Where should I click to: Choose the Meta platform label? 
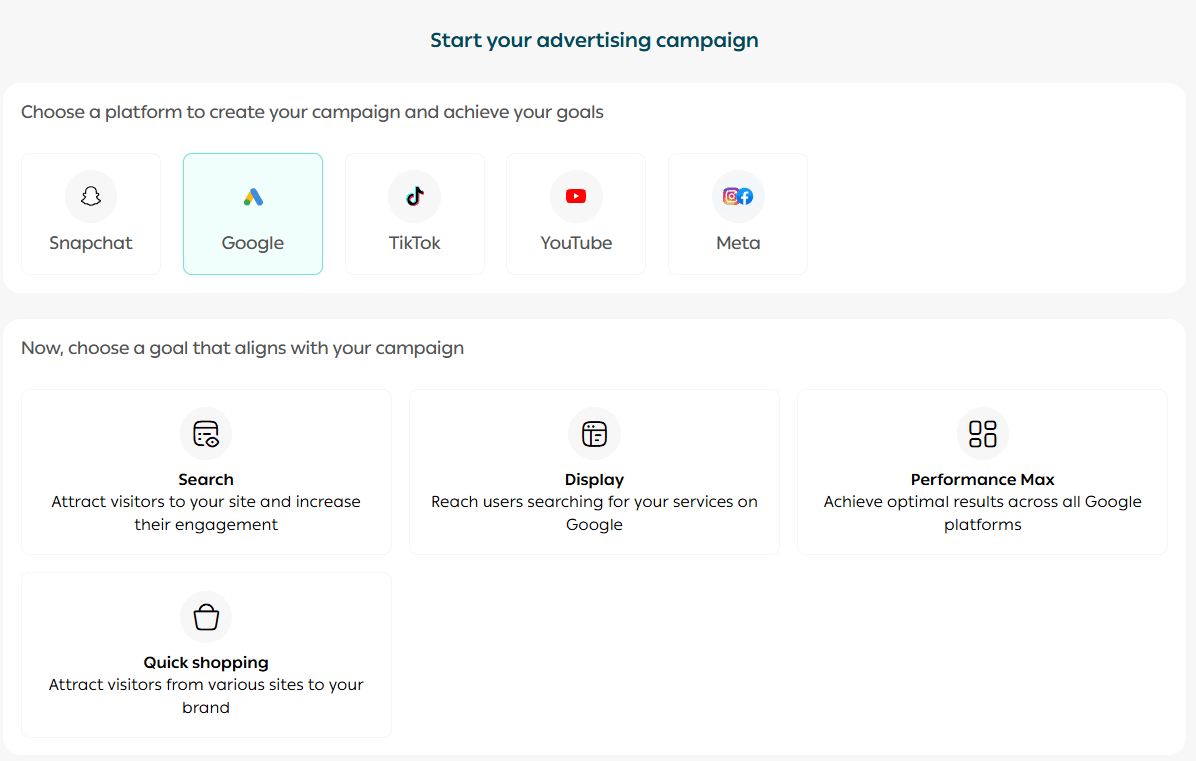pyautogui.click(x=738, y=243)
